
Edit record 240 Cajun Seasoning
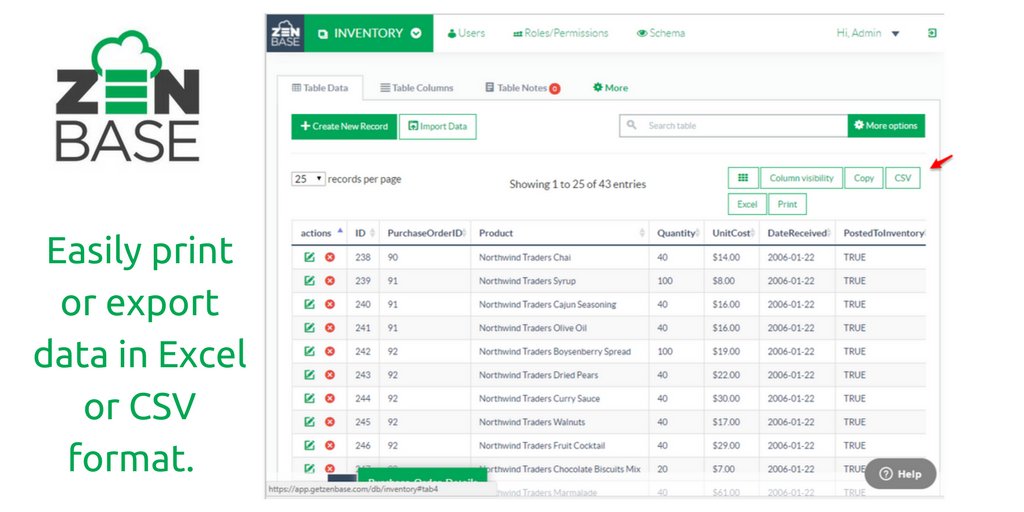[x=310, y=304]
